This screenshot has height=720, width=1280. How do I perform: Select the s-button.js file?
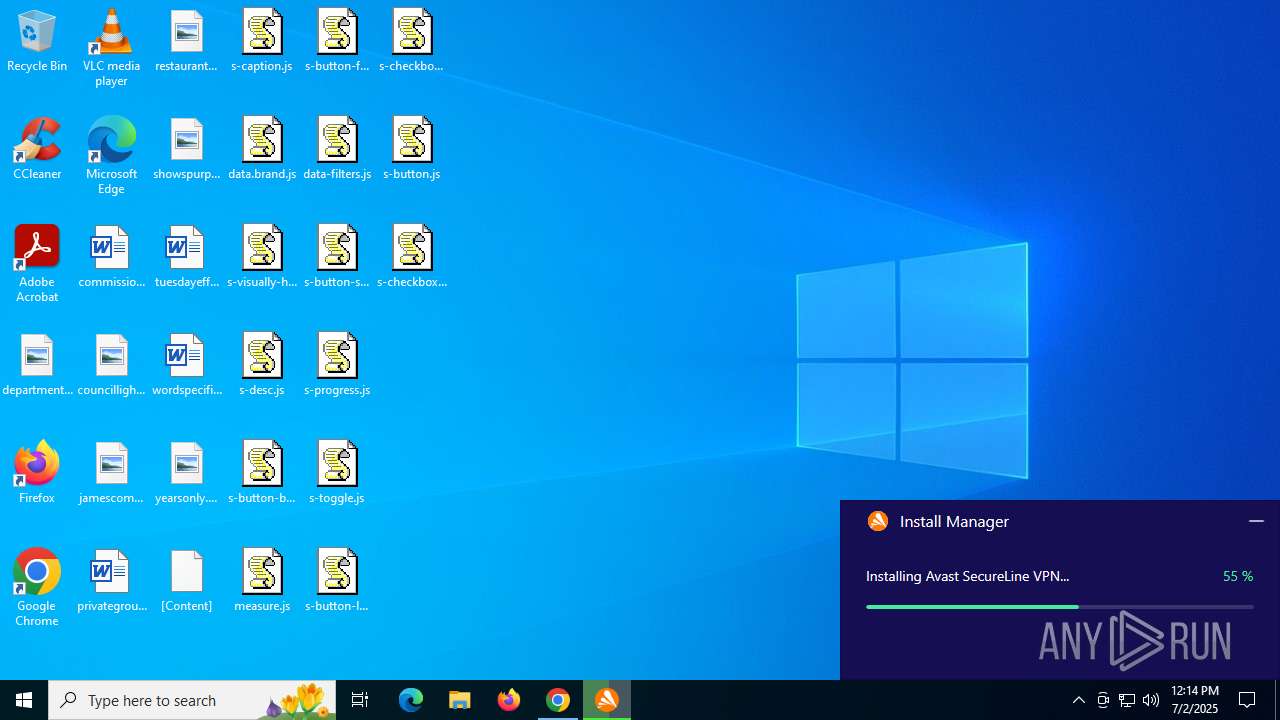(411, 149)
